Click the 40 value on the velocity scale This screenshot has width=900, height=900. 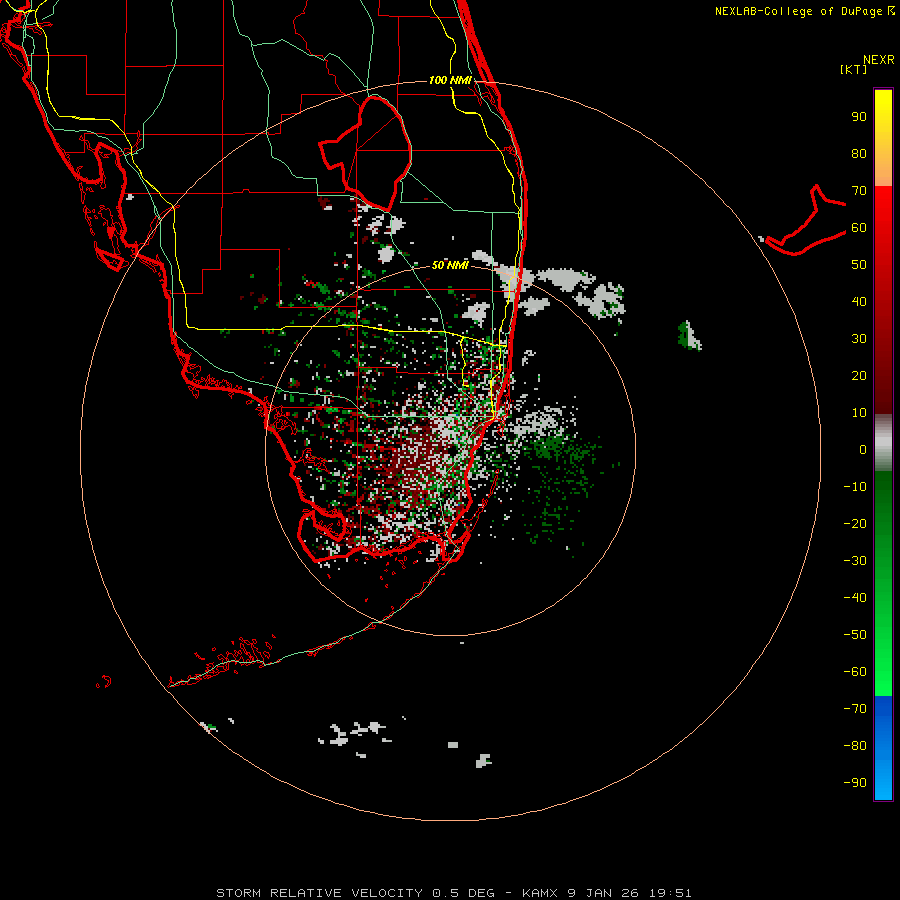pyautogui.click(x=859, y=301)
